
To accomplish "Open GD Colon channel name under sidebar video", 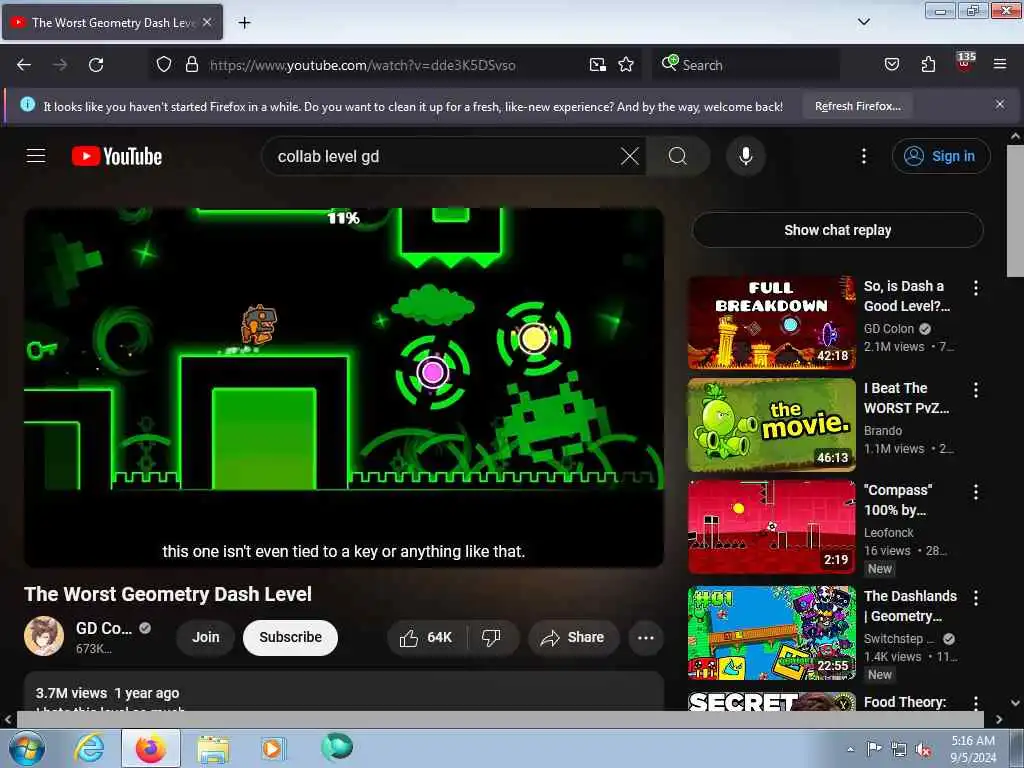I will (889, 328).
